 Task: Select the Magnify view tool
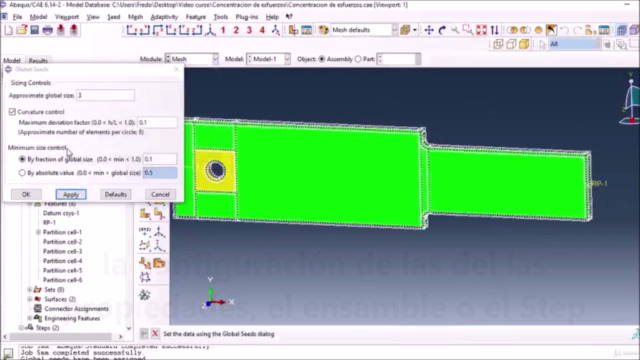coord(455,30)
